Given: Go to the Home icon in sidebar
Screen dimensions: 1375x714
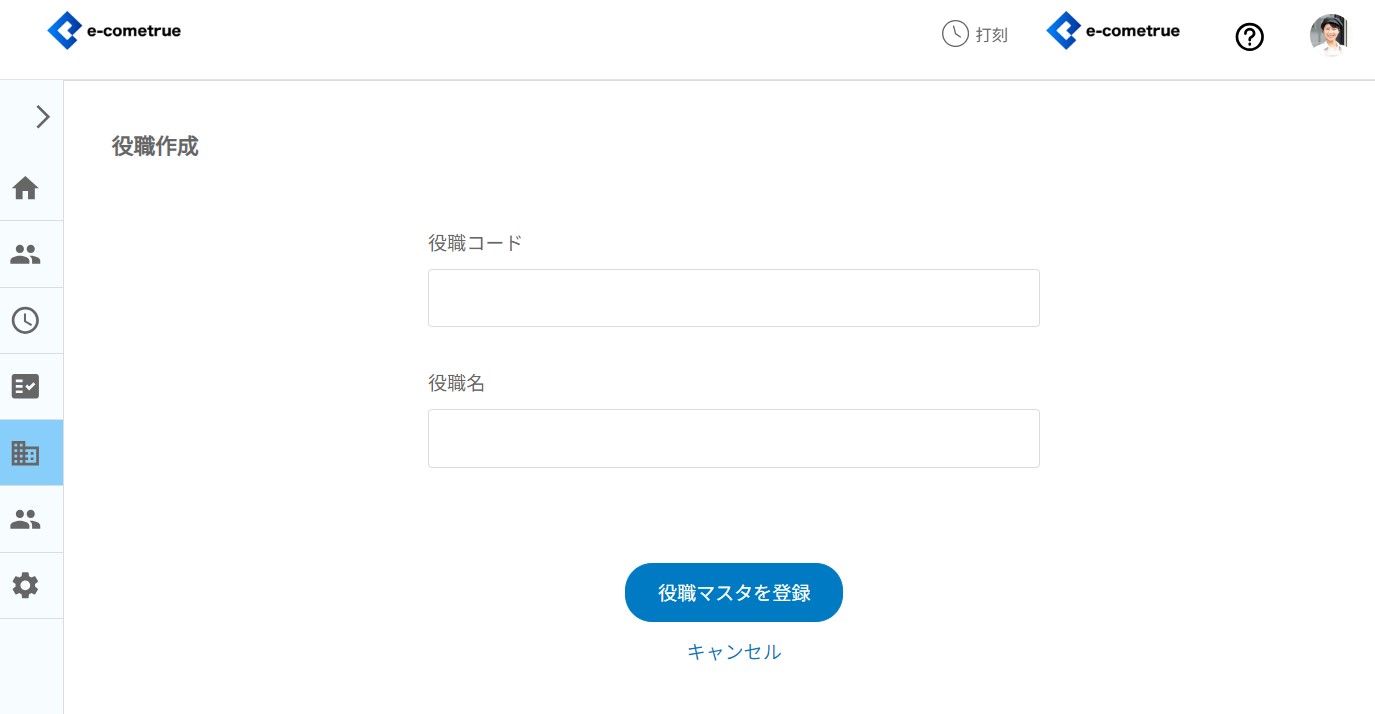Looking at the screenshot, I should coord(25,188).
